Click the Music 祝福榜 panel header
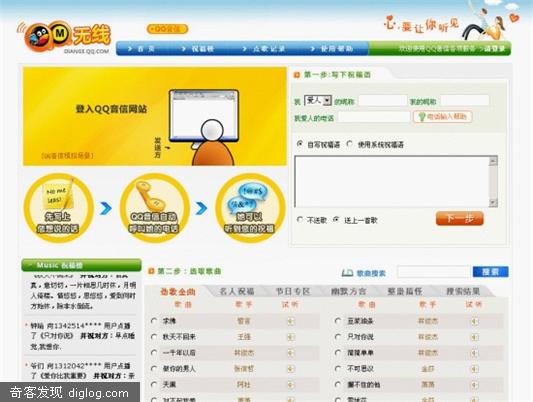Viewport: 533px width, 402px height. [81, 265]
